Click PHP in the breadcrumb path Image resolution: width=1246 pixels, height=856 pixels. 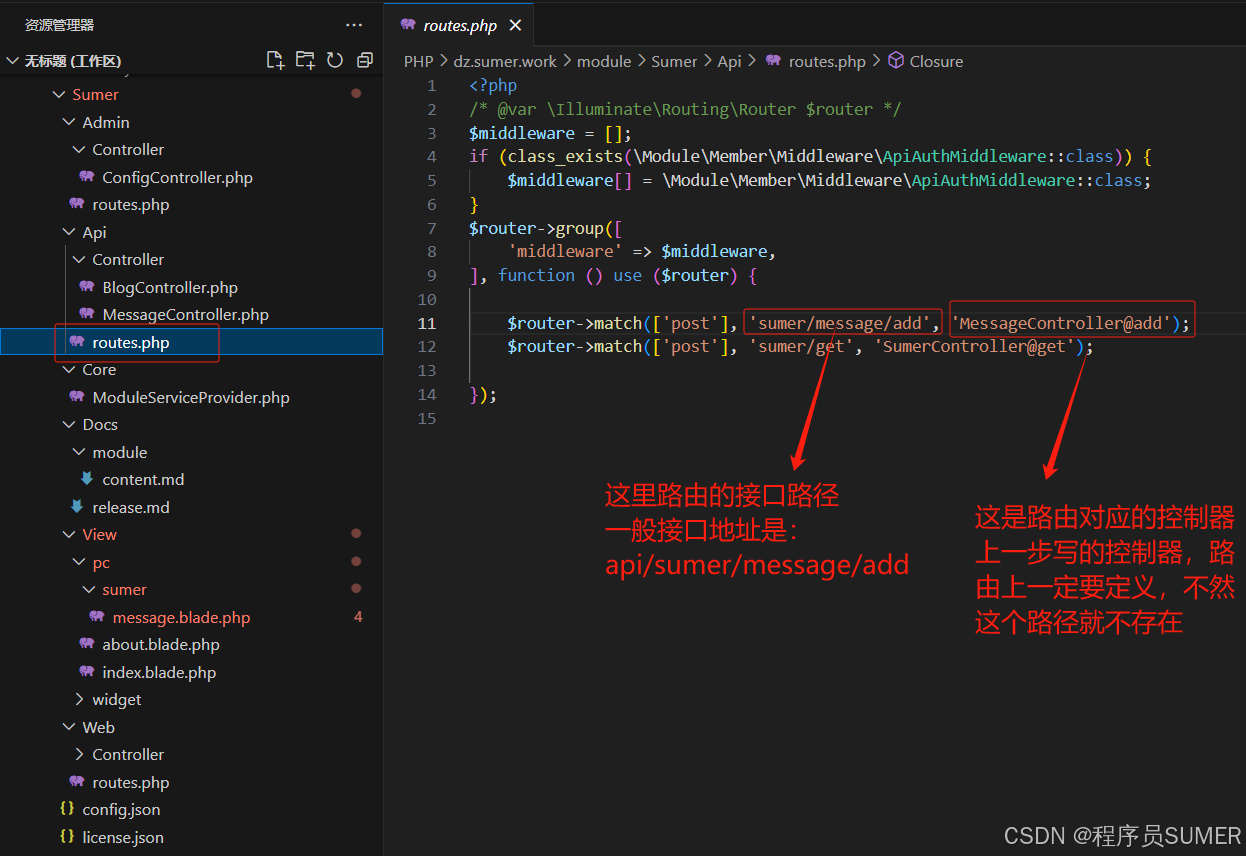[418, 61]
